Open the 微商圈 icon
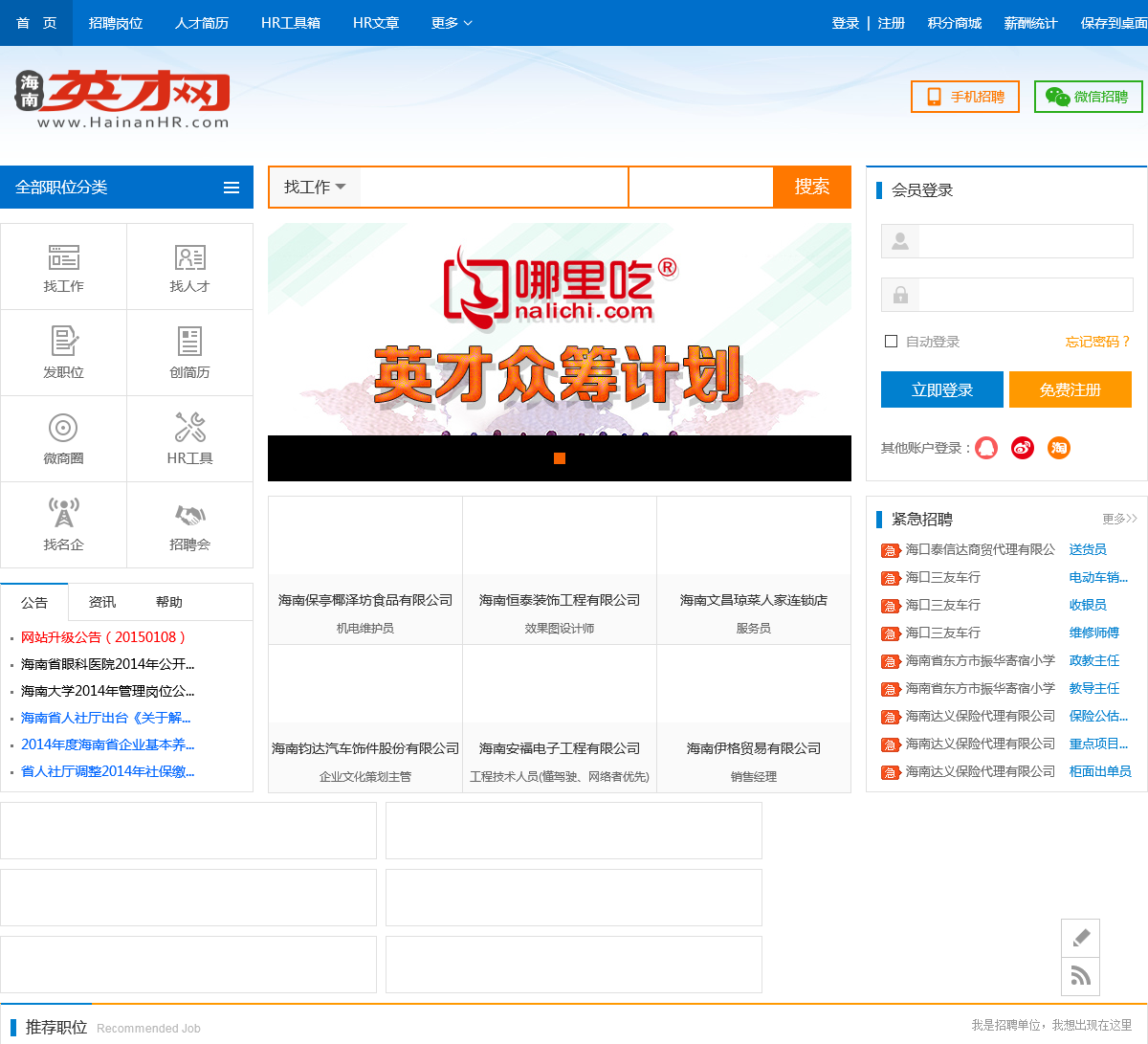The image size is (1148, 1044). click(x=63, y=428)
